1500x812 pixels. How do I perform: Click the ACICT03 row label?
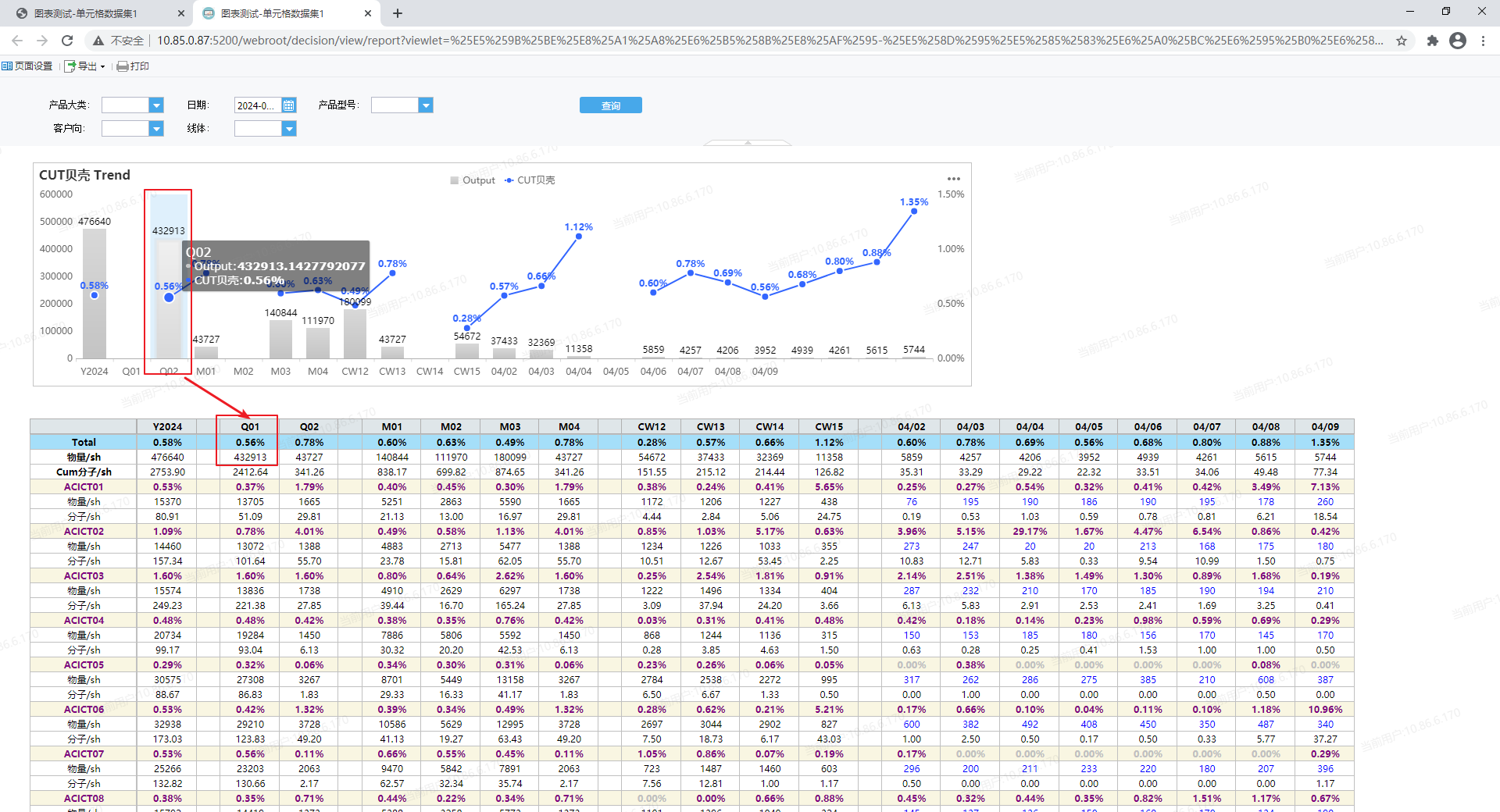point(84,575)
